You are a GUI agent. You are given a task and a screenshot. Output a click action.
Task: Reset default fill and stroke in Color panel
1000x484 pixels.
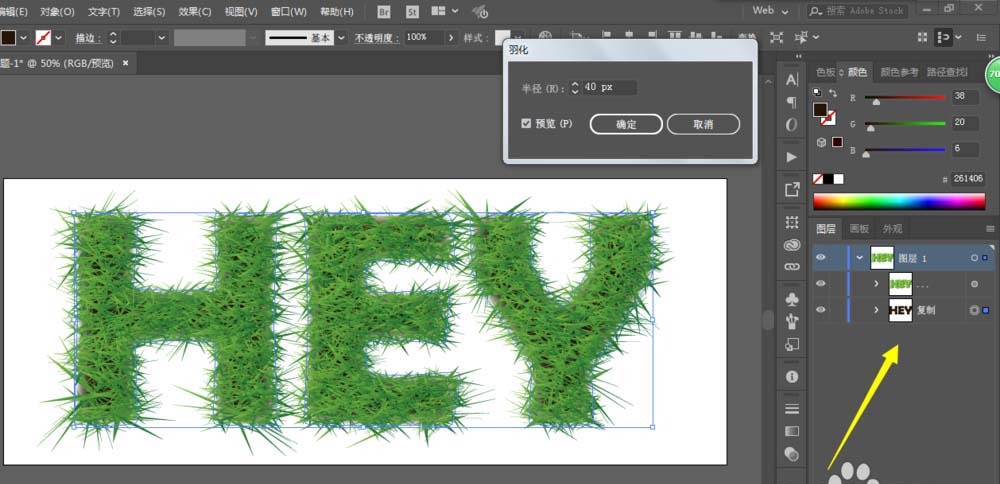(x=818, y=92)
